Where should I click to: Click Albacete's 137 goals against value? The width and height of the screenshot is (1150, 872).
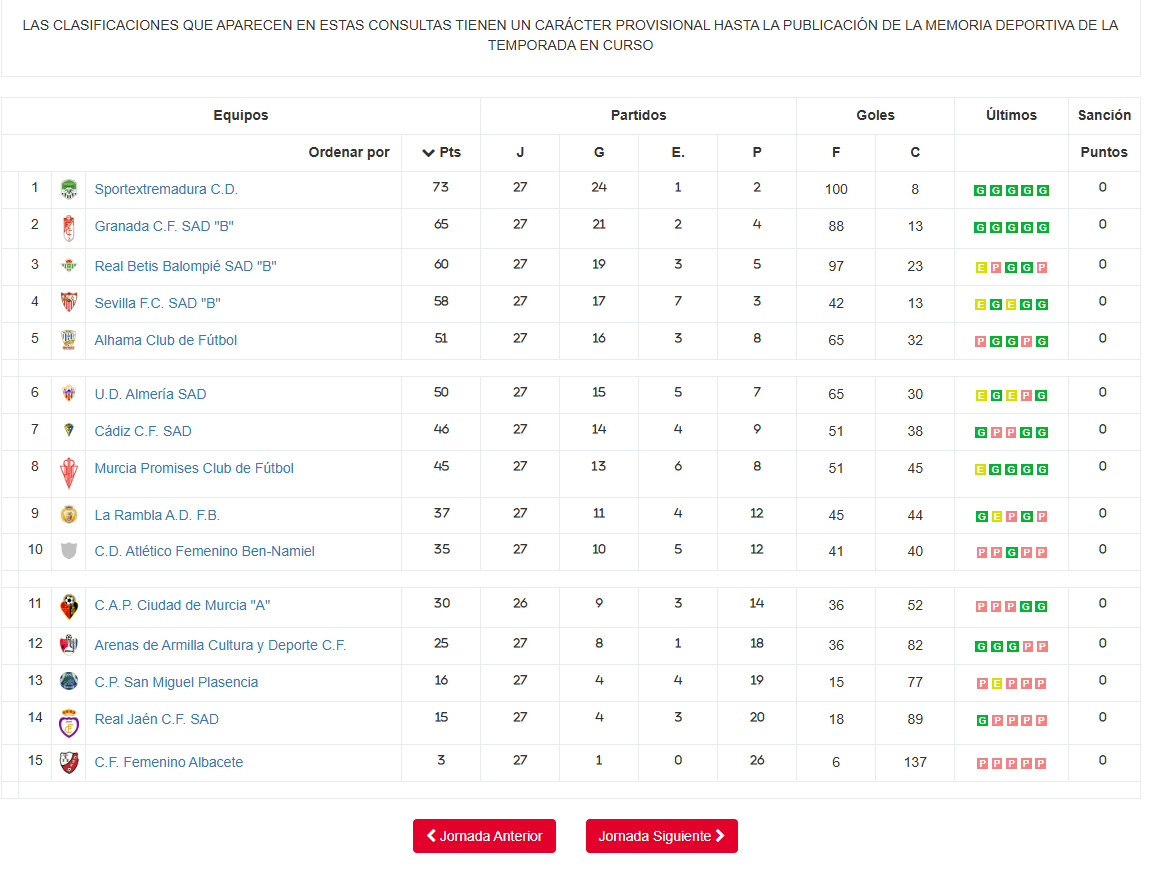click(915, 762)
